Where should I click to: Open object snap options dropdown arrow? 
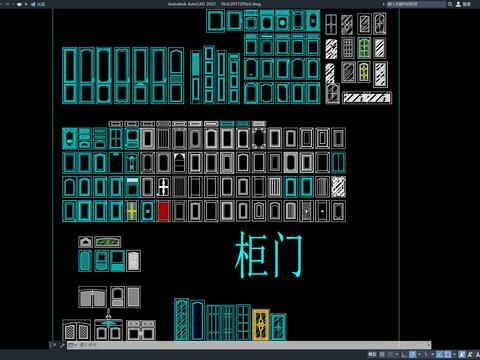[x=454, y=354]
